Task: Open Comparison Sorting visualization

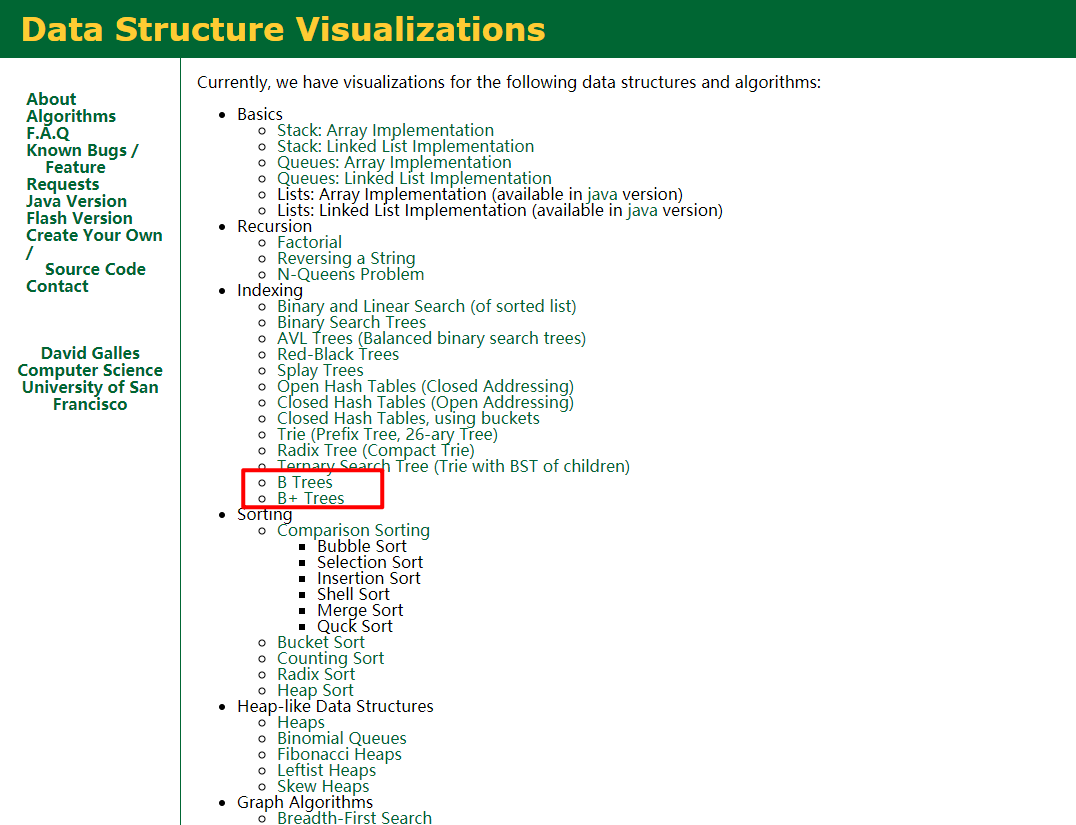Action: click(x=353, y=531)
